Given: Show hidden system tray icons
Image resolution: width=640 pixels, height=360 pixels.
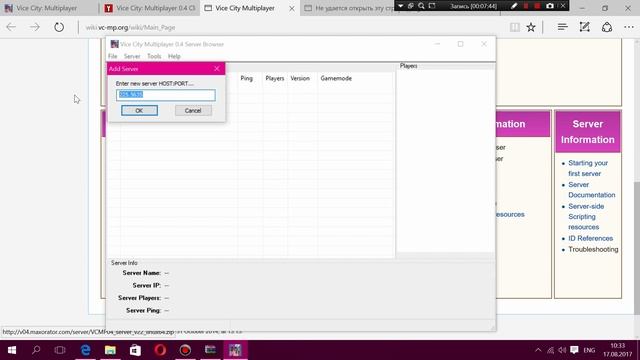Looking at the screenshot, I should click(x=538, y=350).
